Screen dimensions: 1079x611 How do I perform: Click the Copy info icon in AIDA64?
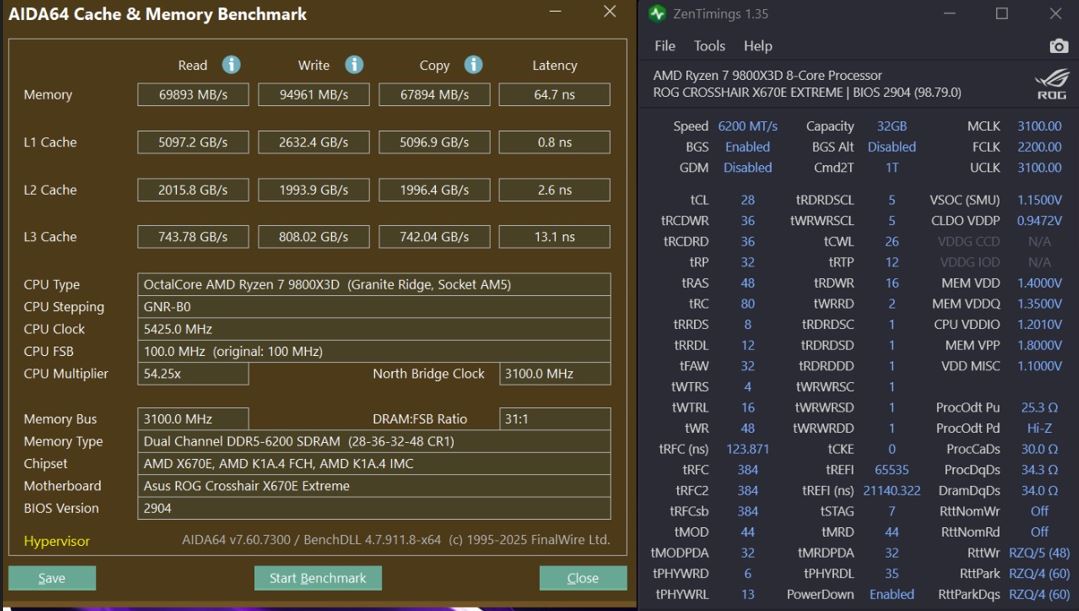coord(473,65)
